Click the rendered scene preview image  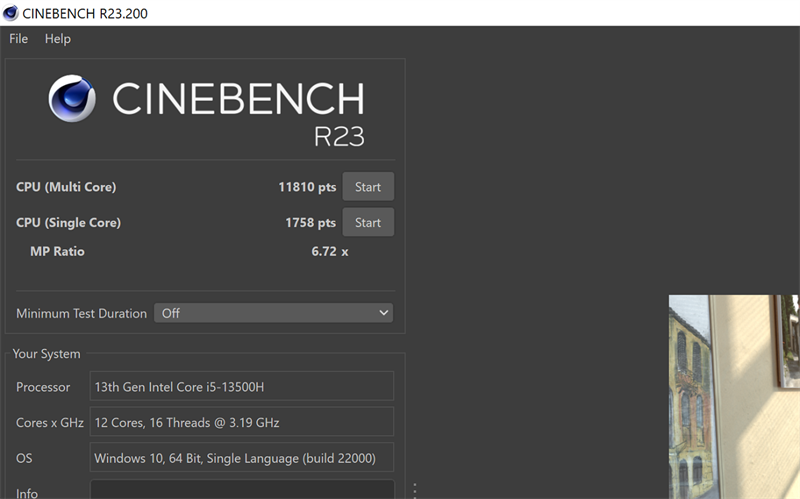click(x=734, y=396)
